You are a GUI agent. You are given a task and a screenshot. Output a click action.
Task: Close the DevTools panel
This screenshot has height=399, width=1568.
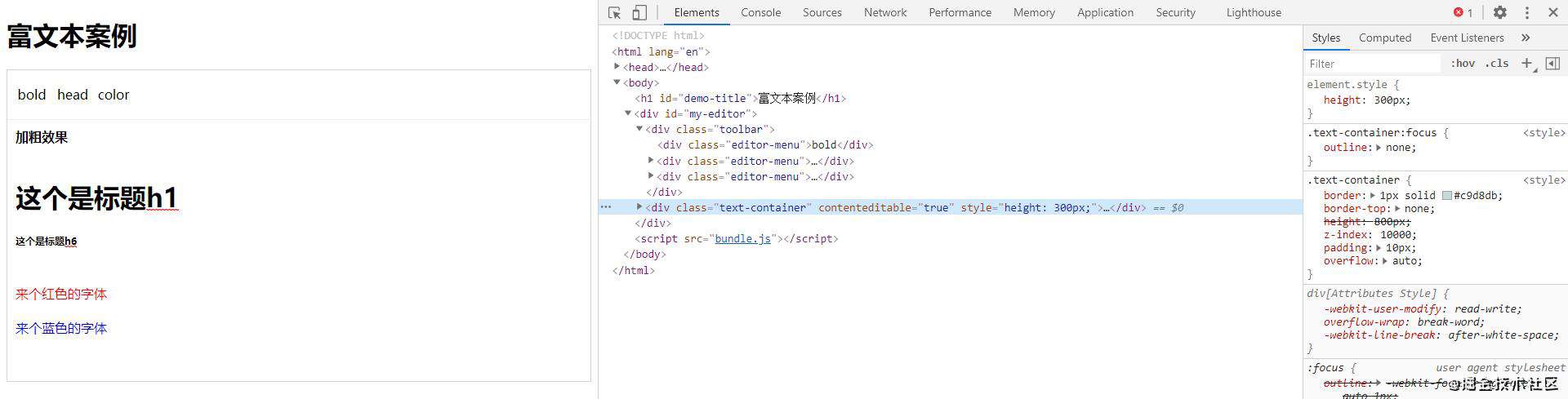[1553, 12]
